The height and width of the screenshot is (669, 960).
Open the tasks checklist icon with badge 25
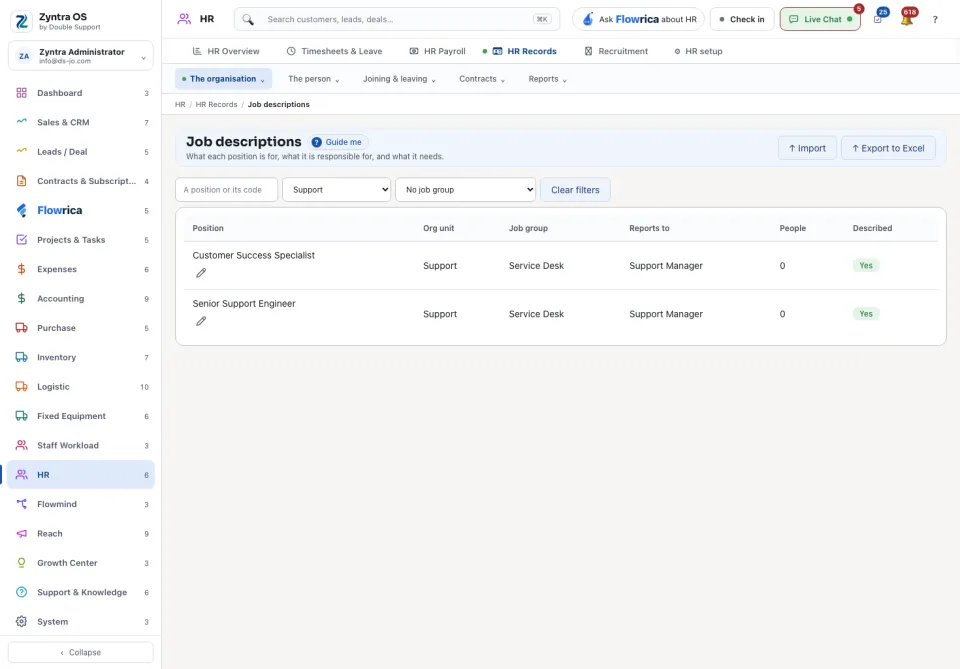pos(878,20)
